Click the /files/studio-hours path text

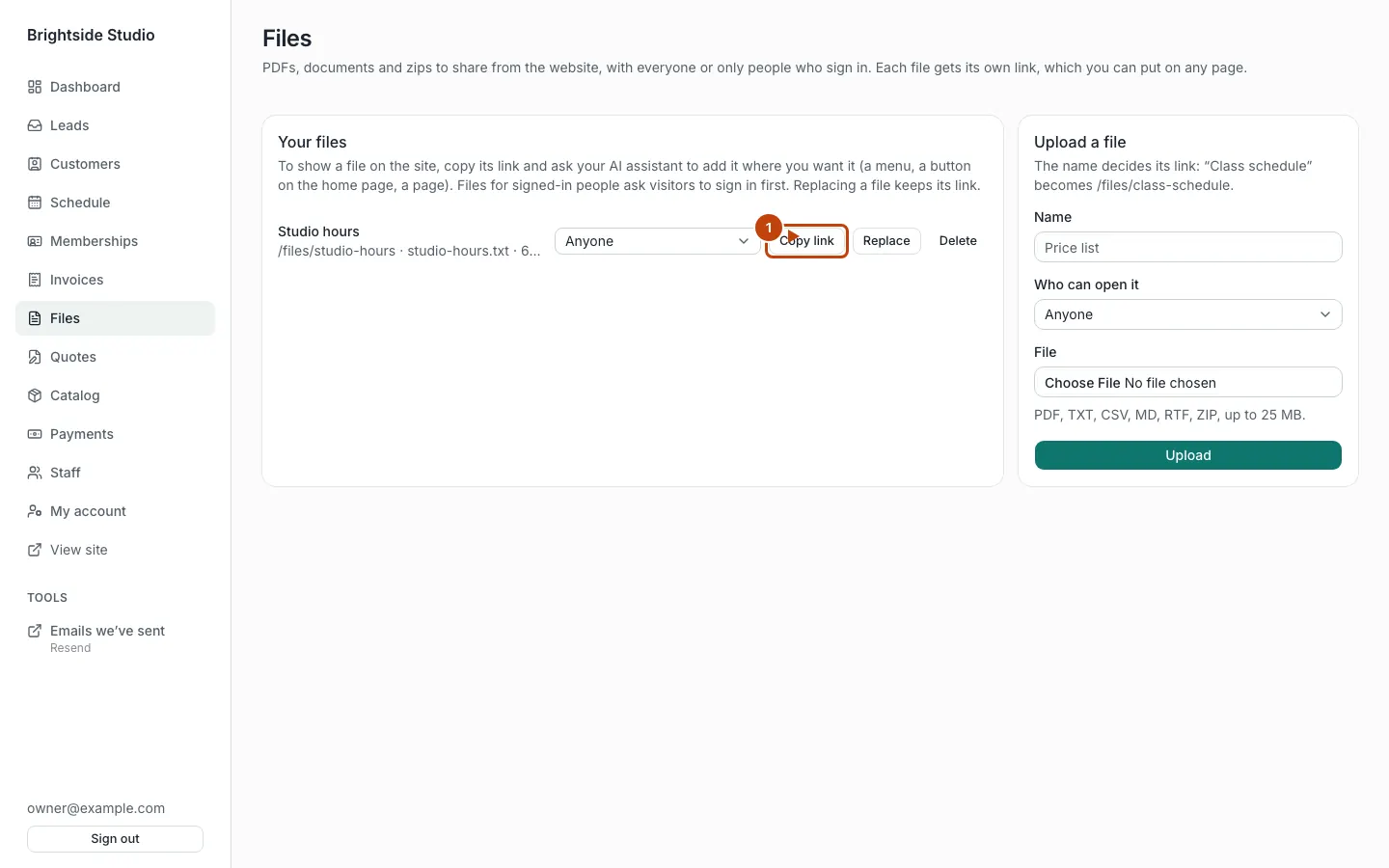point(337,251)
